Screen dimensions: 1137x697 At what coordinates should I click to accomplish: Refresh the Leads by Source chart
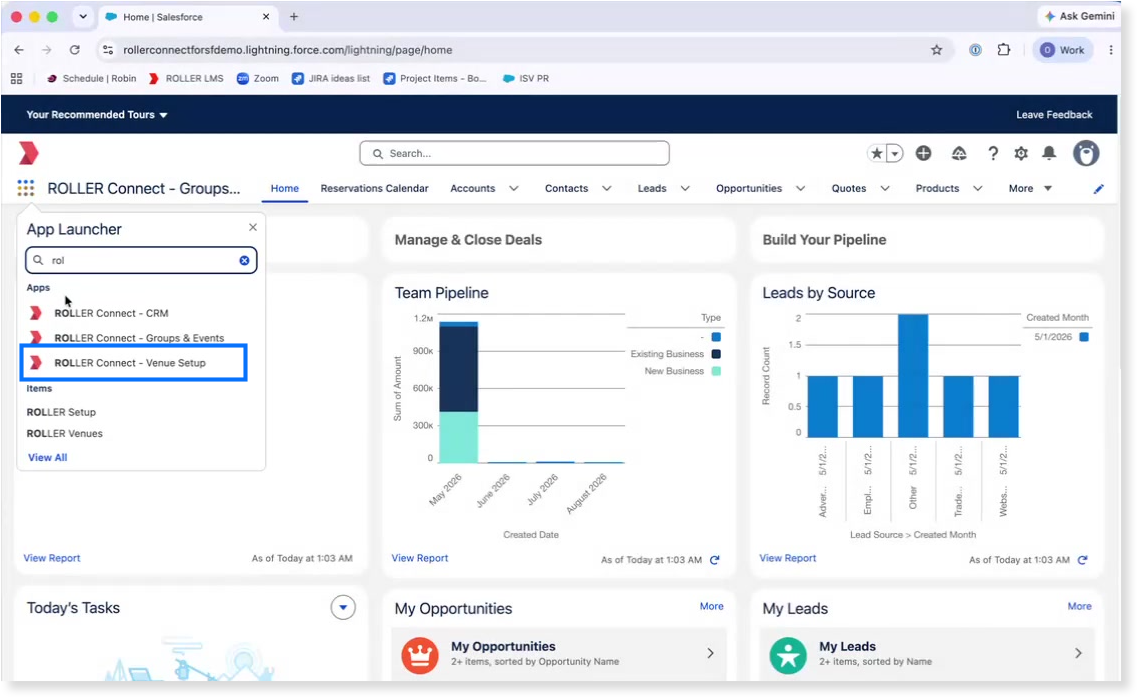pyautogui.click(x=1082, y=560)
